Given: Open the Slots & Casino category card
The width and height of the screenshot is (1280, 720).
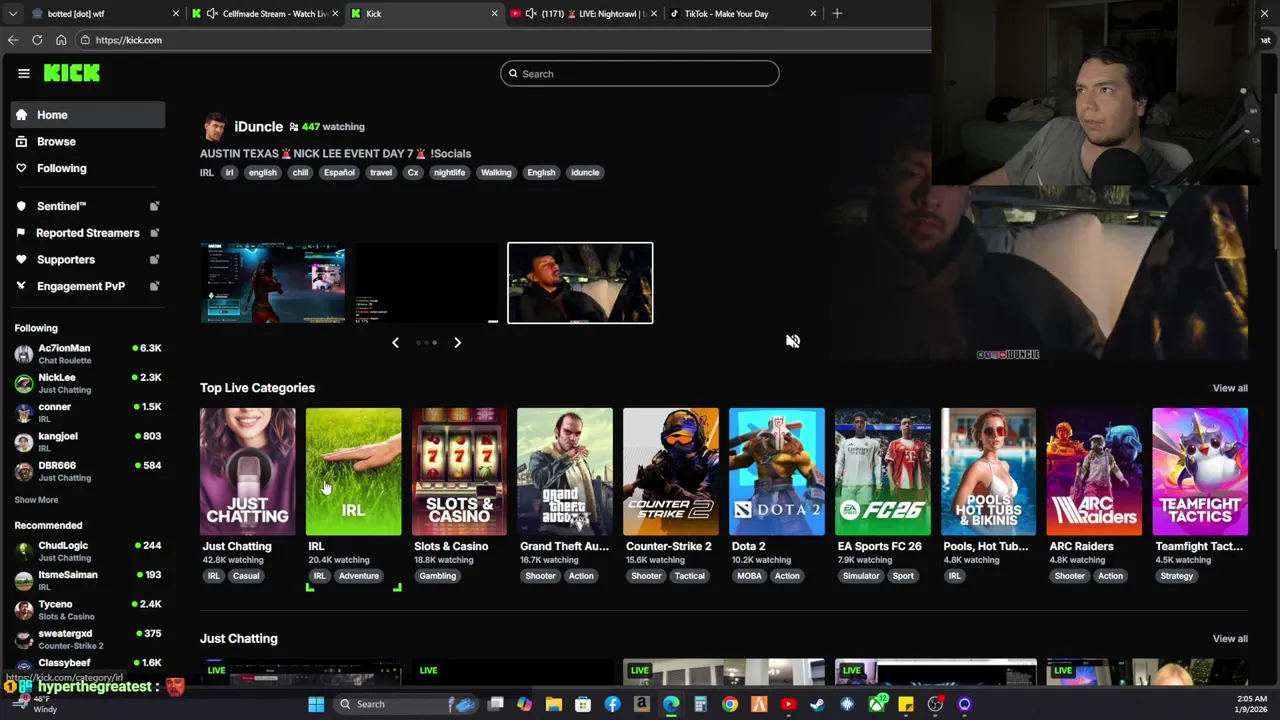Looking at the screenshot, I should (x=459, y=471).
